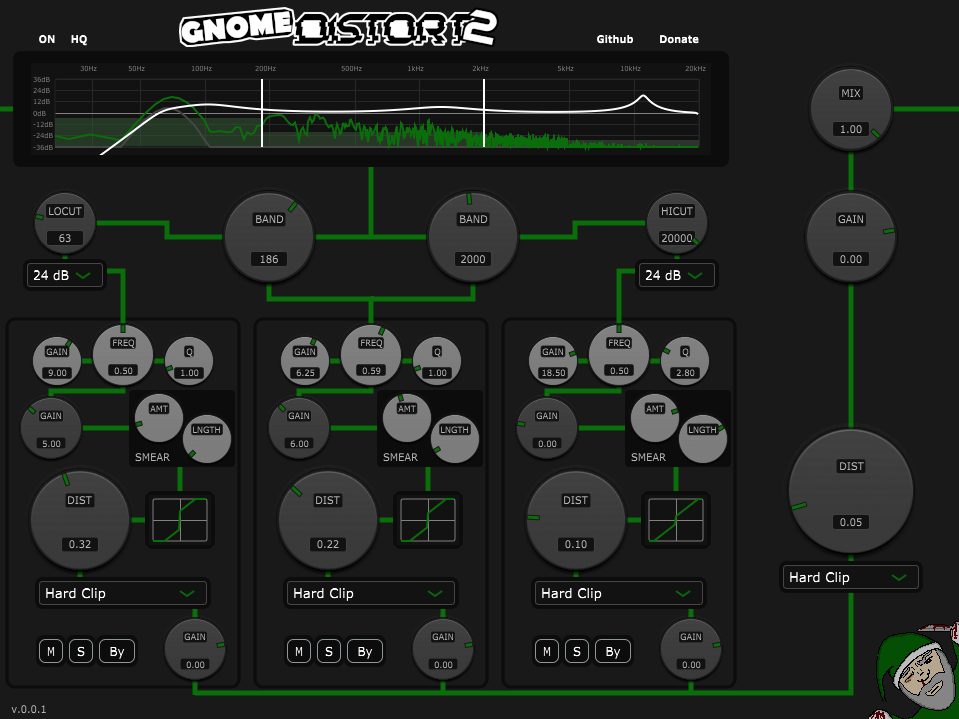Click the low band Q knob reading 1.00

click(x=189, y=361)
